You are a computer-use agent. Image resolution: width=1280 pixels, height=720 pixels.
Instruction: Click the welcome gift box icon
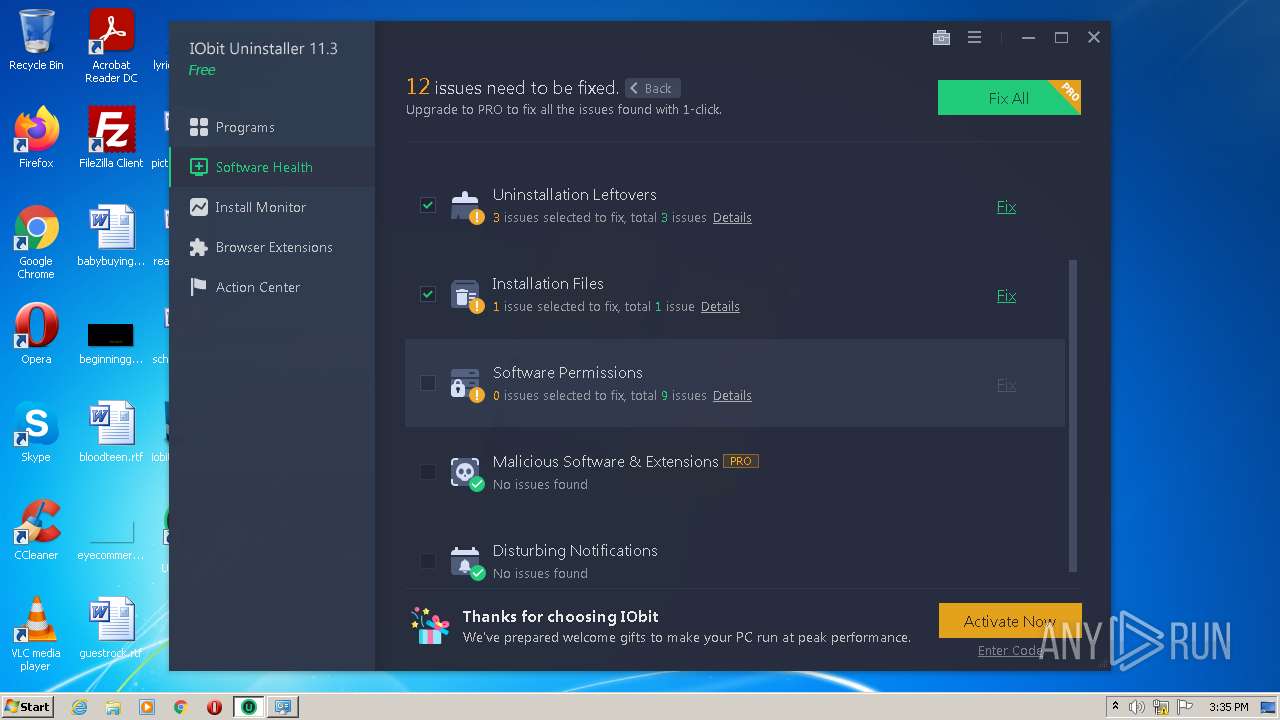pyautogui.click(x=431, y=626)
